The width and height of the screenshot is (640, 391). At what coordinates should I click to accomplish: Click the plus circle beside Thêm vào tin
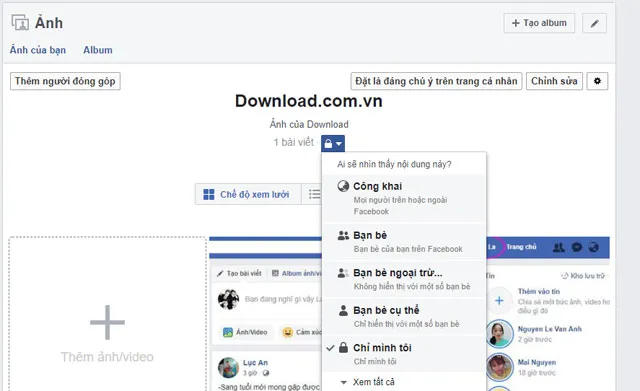pos(499,301)
